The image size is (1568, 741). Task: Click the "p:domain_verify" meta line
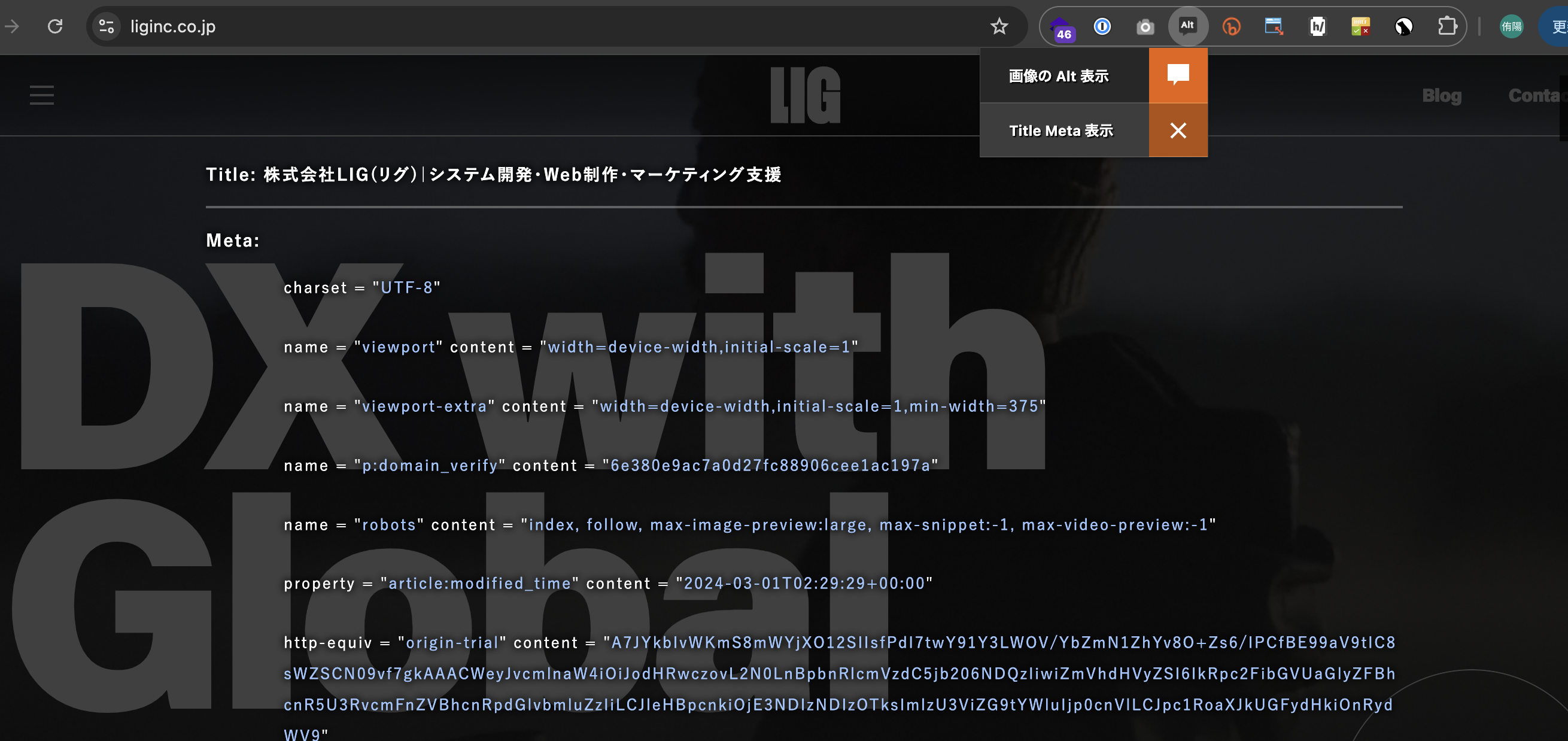611,465
